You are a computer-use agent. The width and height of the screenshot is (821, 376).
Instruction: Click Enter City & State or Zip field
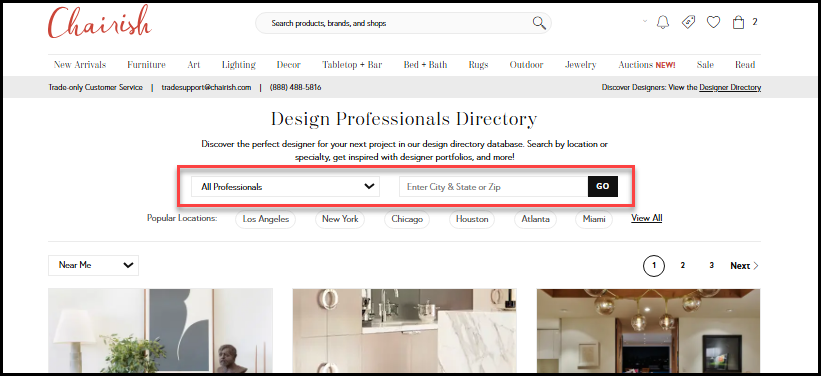493,186
